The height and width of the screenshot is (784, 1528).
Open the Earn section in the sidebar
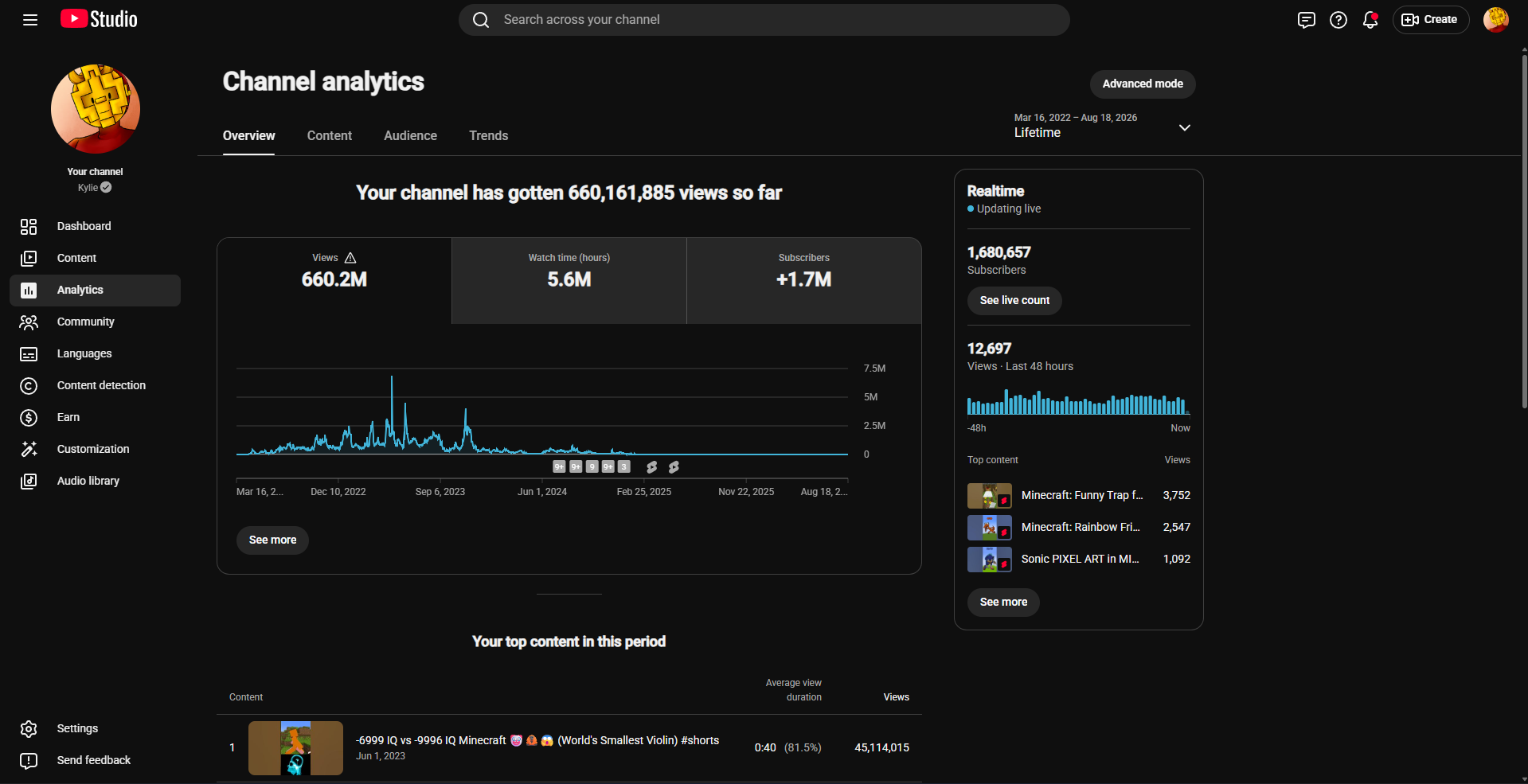(x=96, y=418)
